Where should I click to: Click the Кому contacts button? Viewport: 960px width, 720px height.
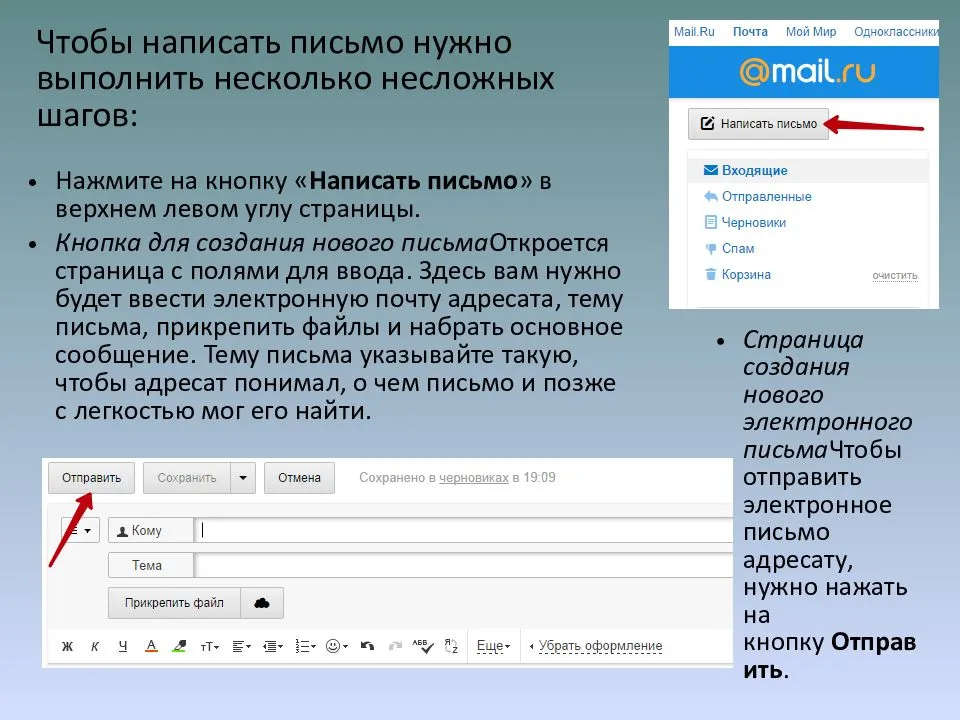pyautogui.click(x=151, y=530)
